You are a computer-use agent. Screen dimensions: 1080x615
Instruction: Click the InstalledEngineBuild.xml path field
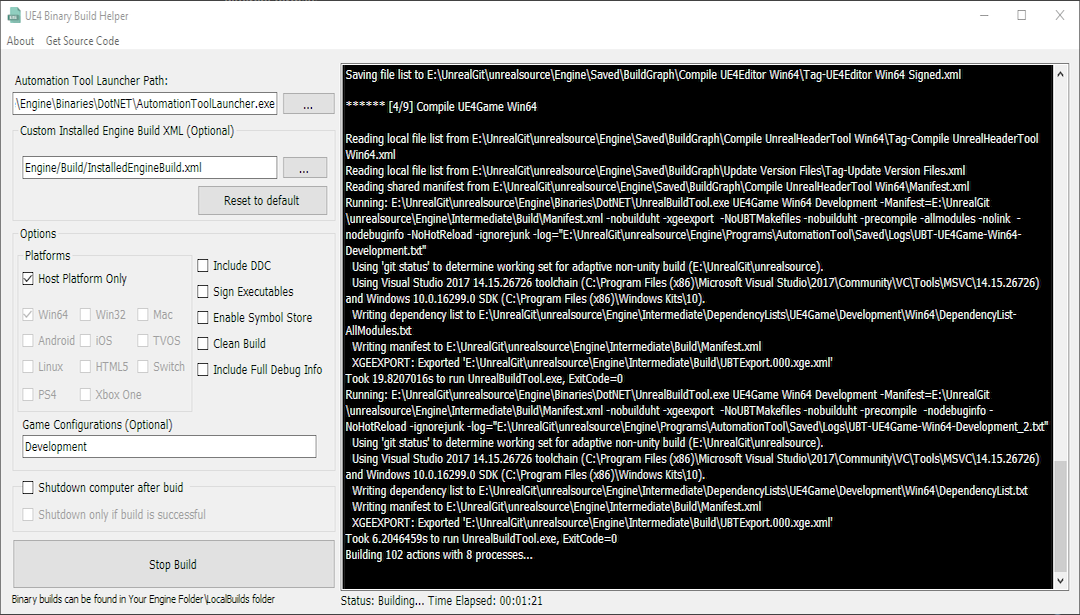pyautogui.click(x=149, y=167)
